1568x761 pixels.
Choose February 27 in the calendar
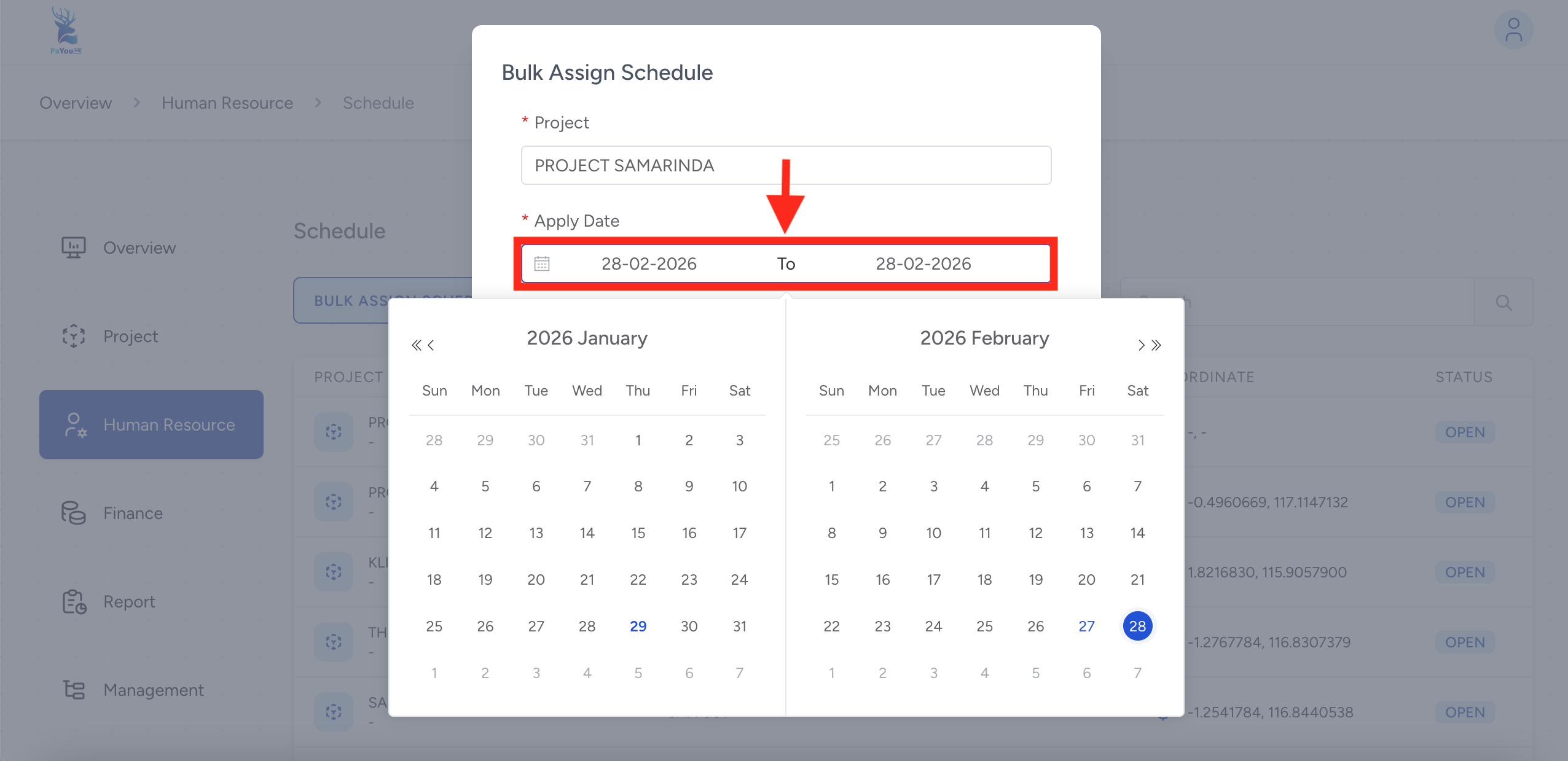tap(1086, 626)
